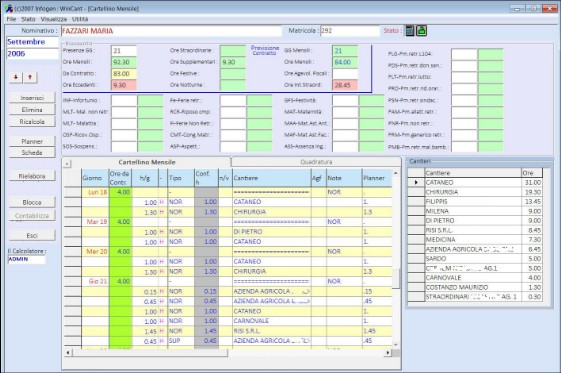561x373 pixels.
Task: Click the Ore Supplementari field 9.30
Action: coord(233,62)
